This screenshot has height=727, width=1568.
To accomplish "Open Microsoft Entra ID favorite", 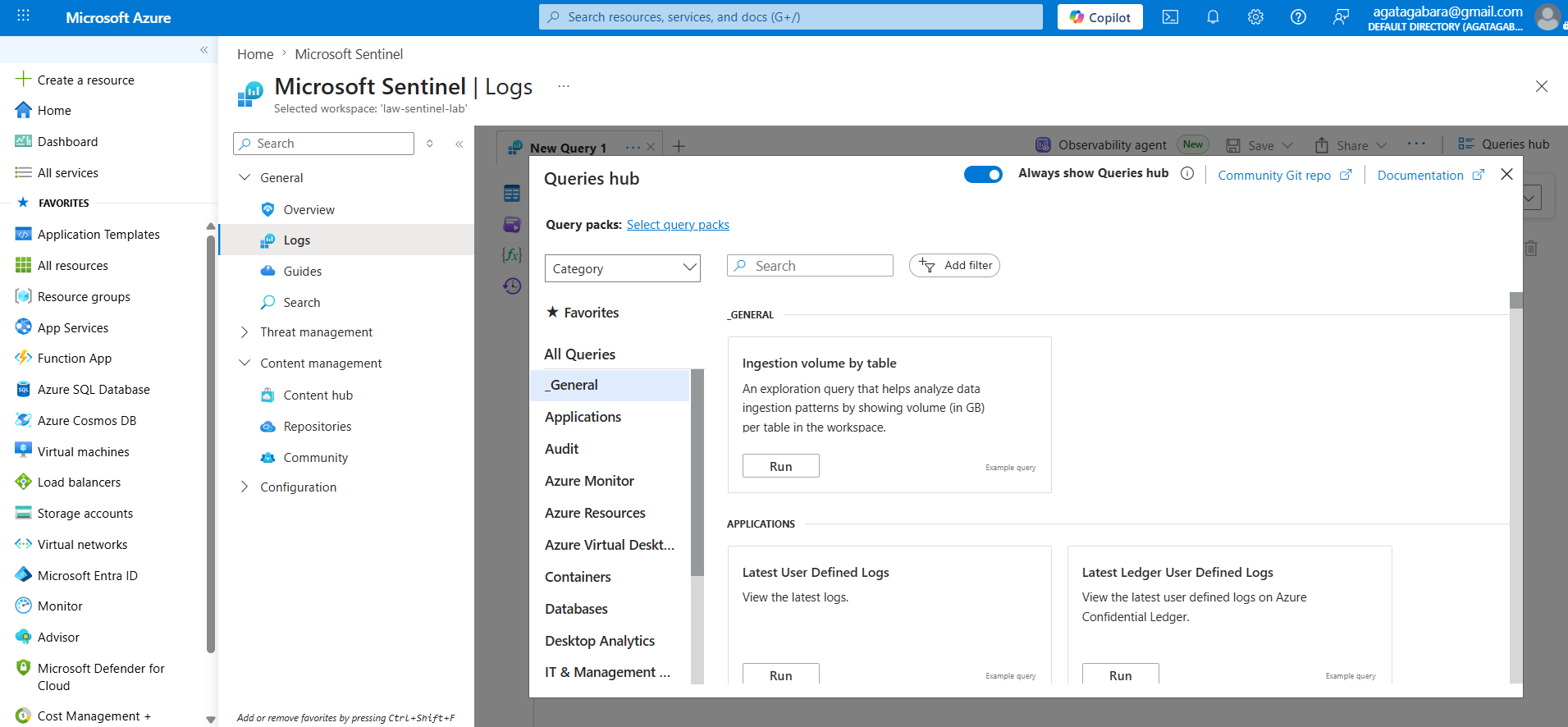I will (x=87, y=576).
